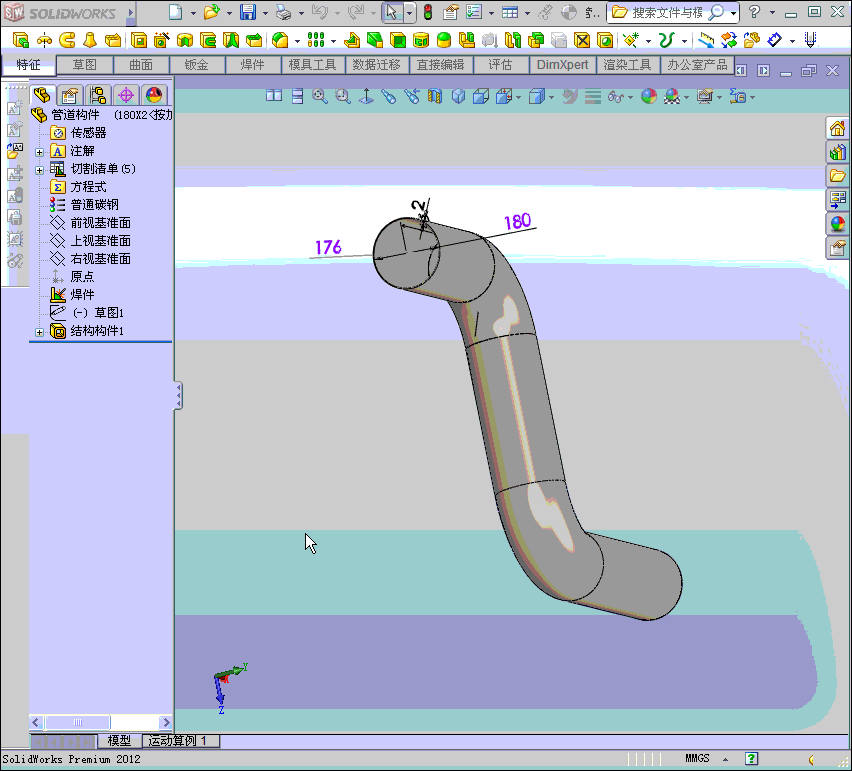The image size is (852, 771).
Task: Open the search box dropdown arrow
Action: coord(734,13)
